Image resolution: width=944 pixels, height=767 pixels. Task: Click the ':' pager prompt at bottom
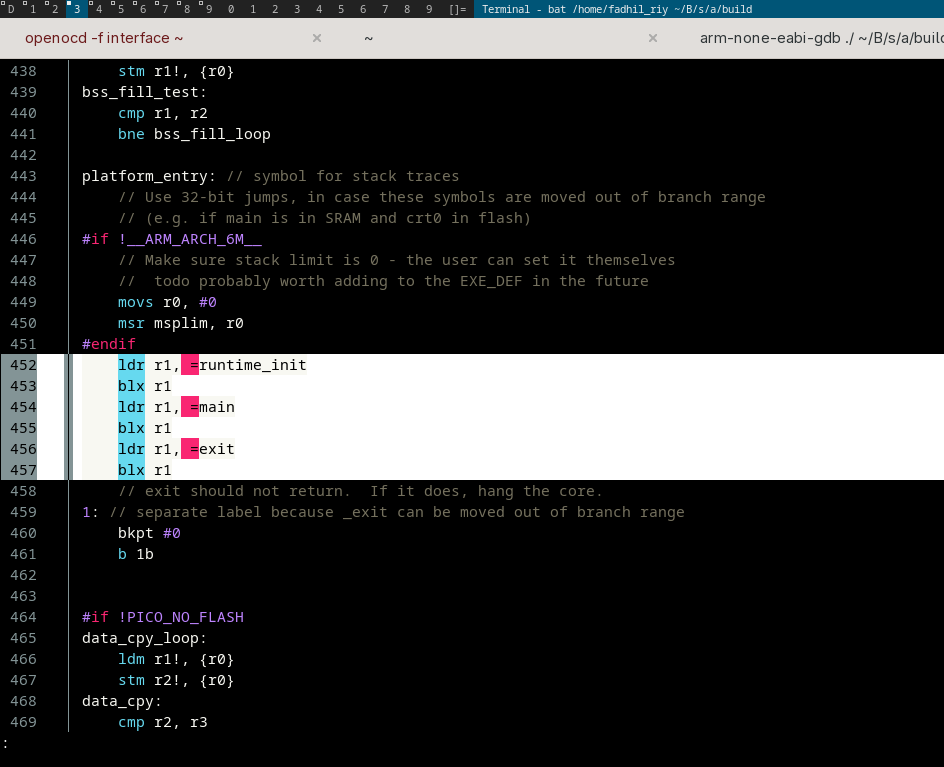click(6, 743)
